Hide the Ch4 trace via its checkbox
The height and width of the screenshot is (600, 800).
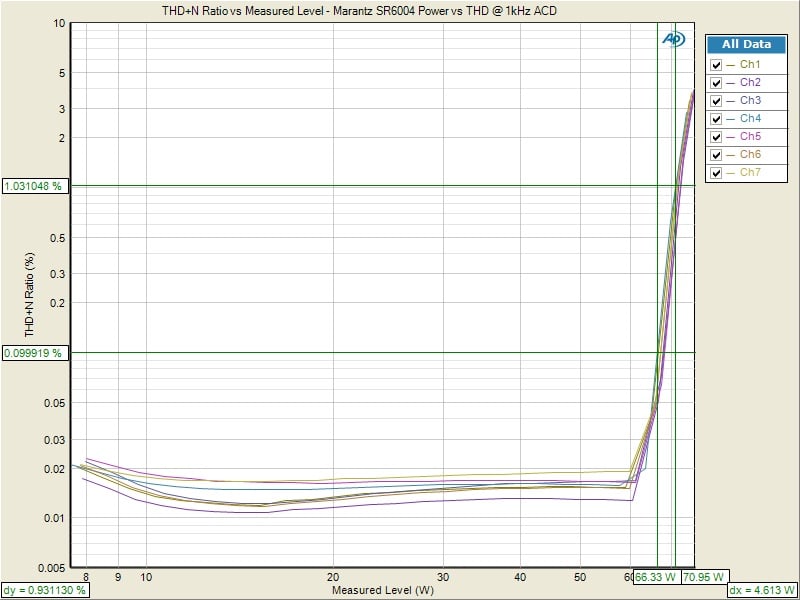click(x=716, y=119)
